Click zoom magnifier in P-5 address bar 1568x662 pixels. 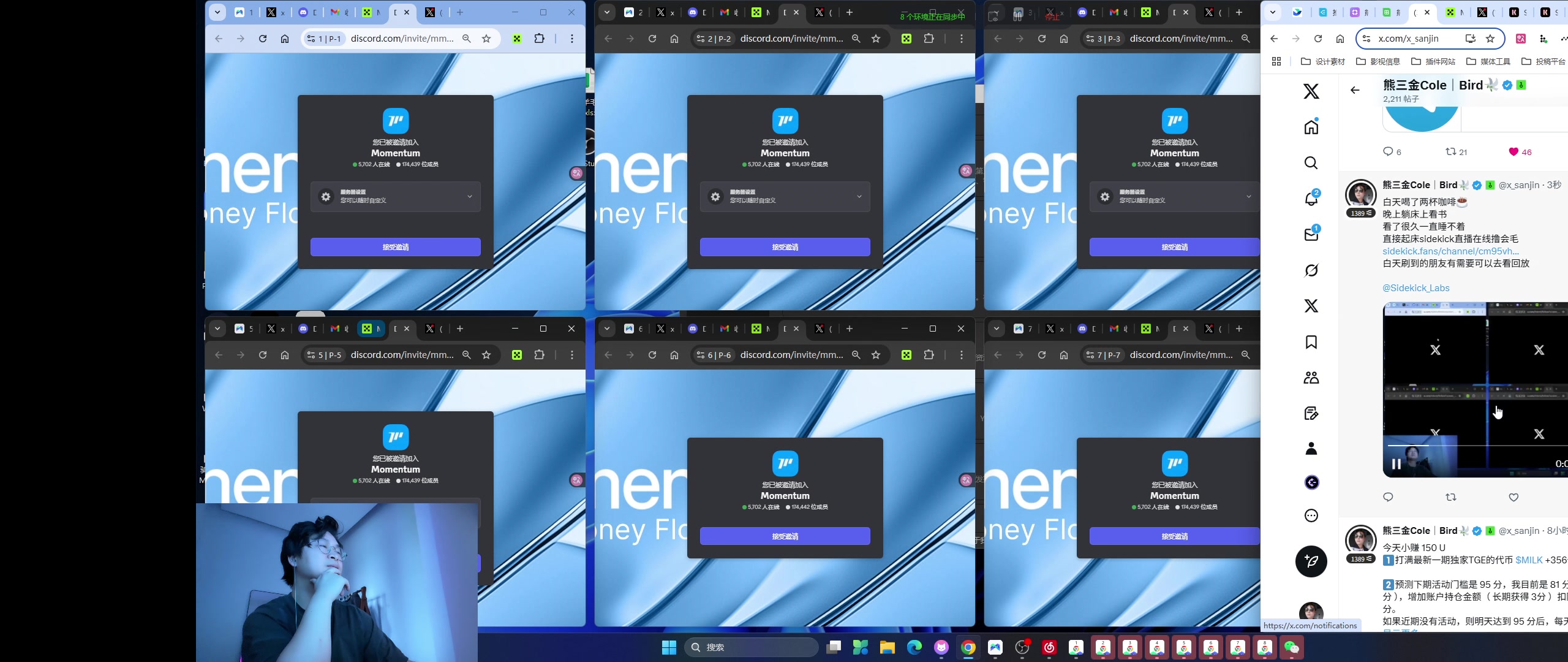click(467, 355)
